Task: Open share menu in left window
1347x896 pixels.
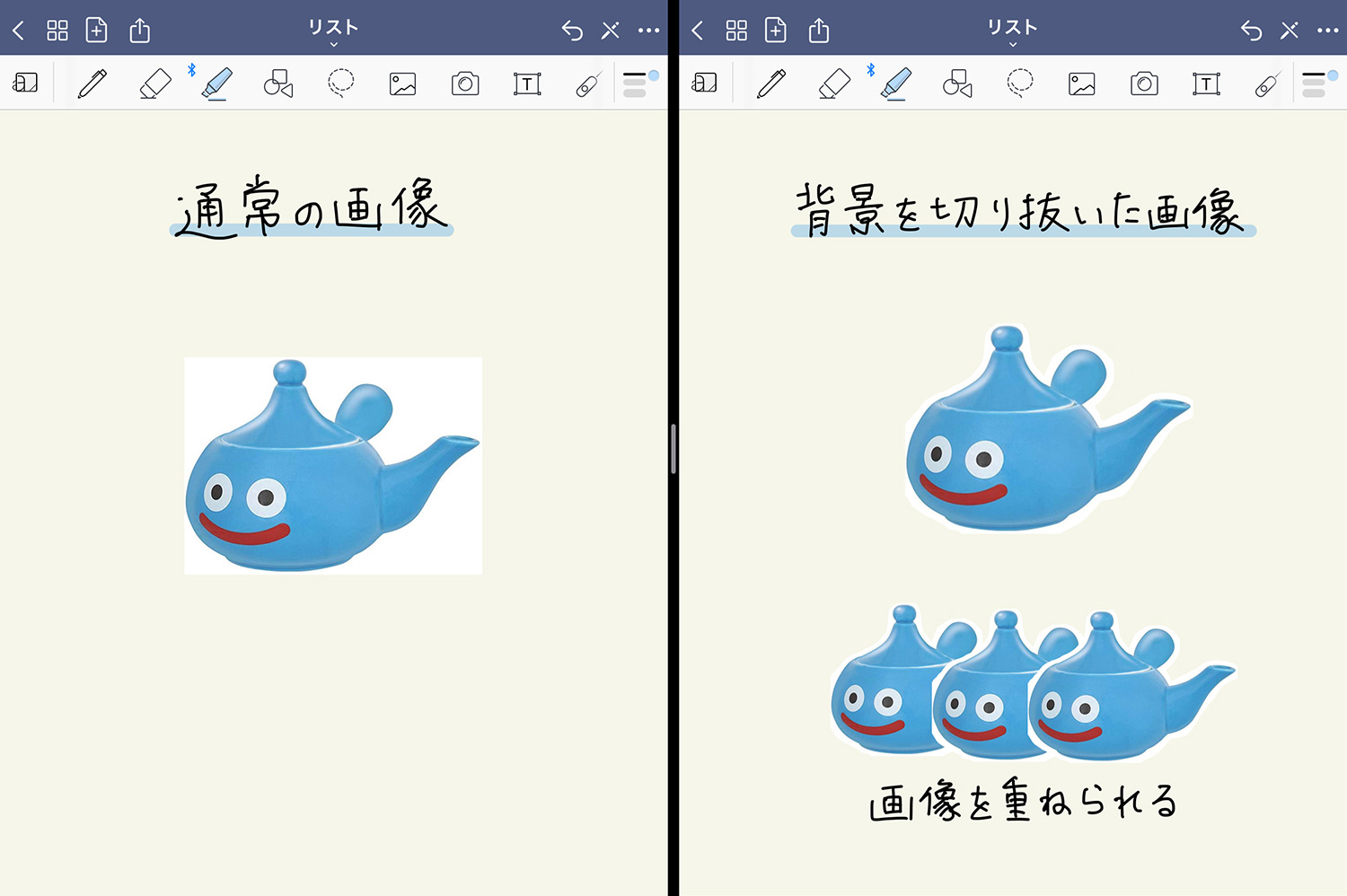Action: click(x=140, y=31)
